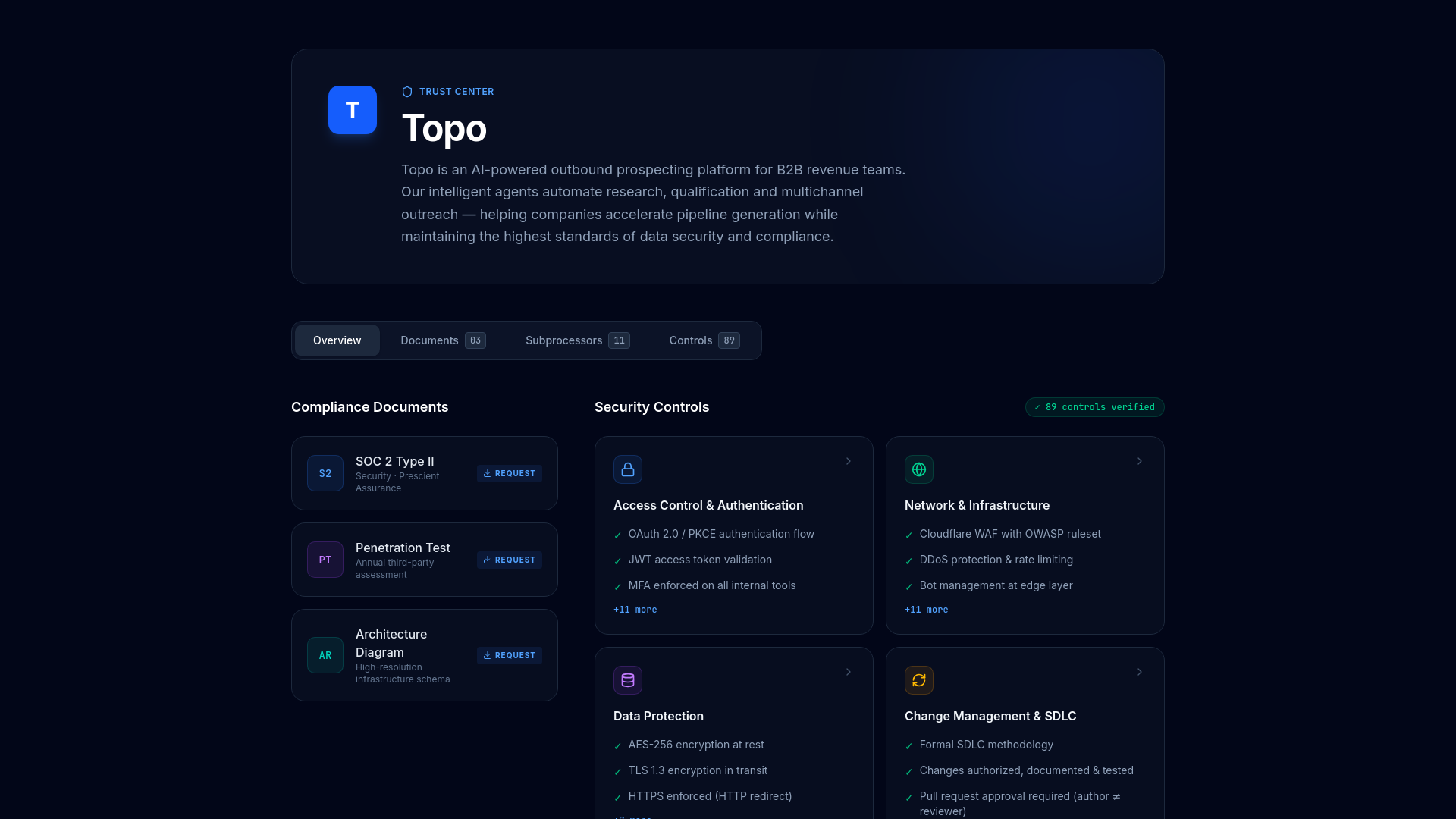The width and height of the screenshot is (1456, 819).
Task: Click the Network & Infrastructure heading
Action: click(x=977, y=505)
